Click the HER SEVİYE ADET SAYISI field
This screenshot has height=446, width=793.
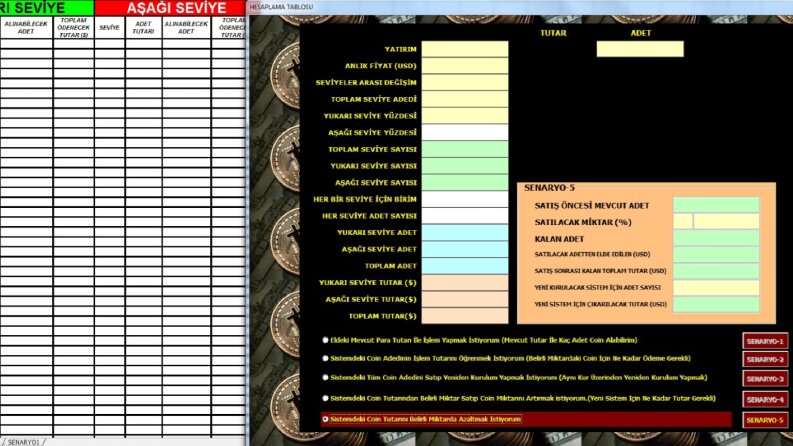465,216
